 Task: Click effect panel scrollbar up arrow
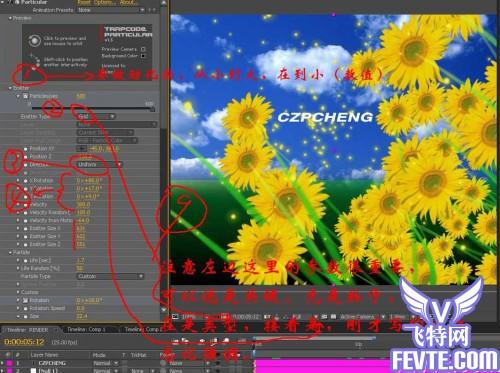(x=164, y=3)
